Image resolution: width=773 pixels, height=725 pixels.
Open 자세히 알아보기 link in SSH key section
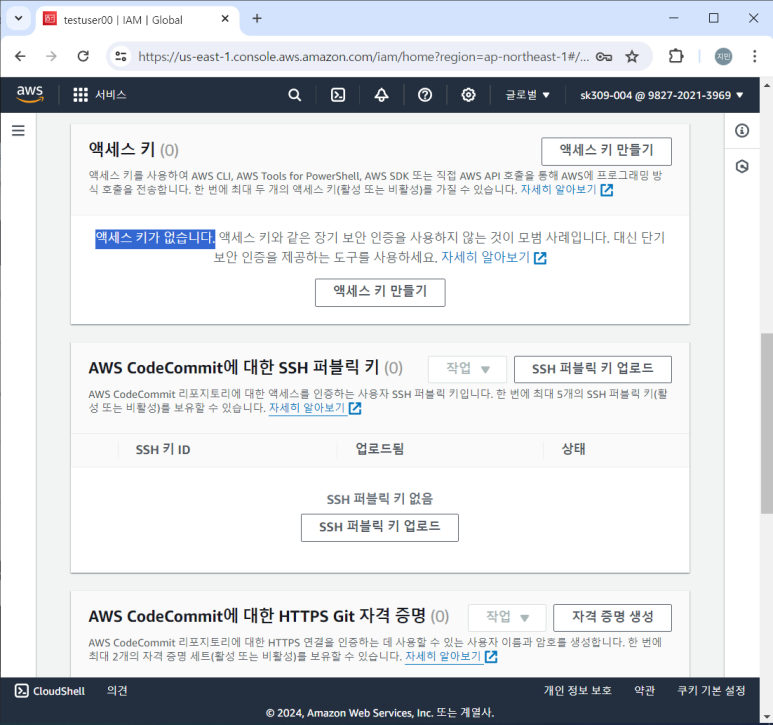point(315,408)
